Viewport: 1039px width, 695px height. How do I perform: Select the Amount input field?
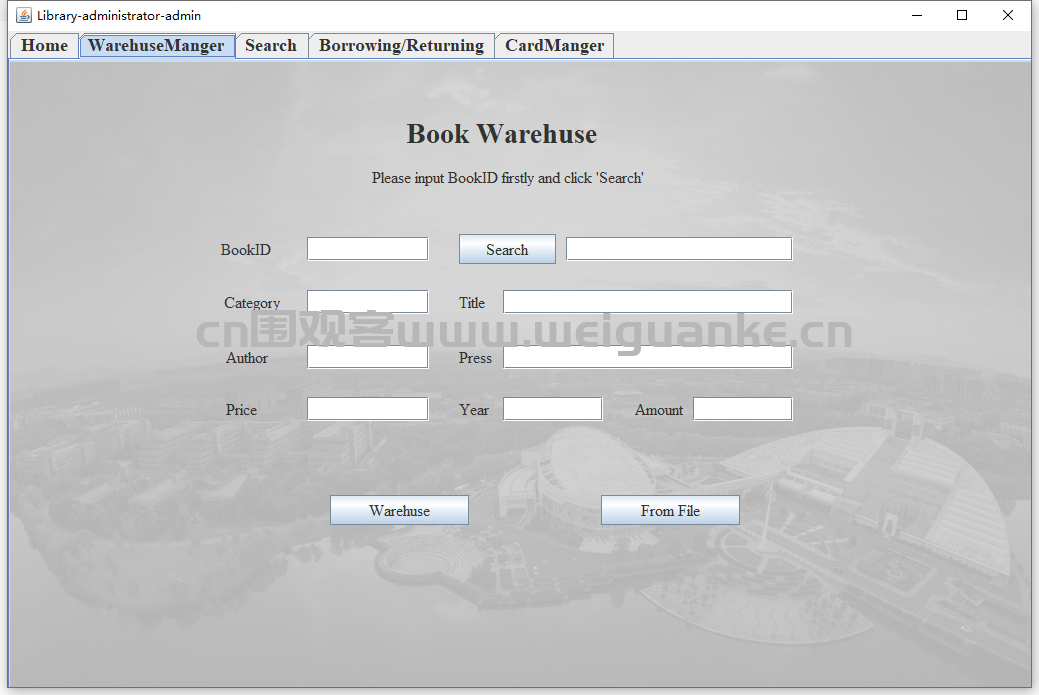click(x=743, y=409)
